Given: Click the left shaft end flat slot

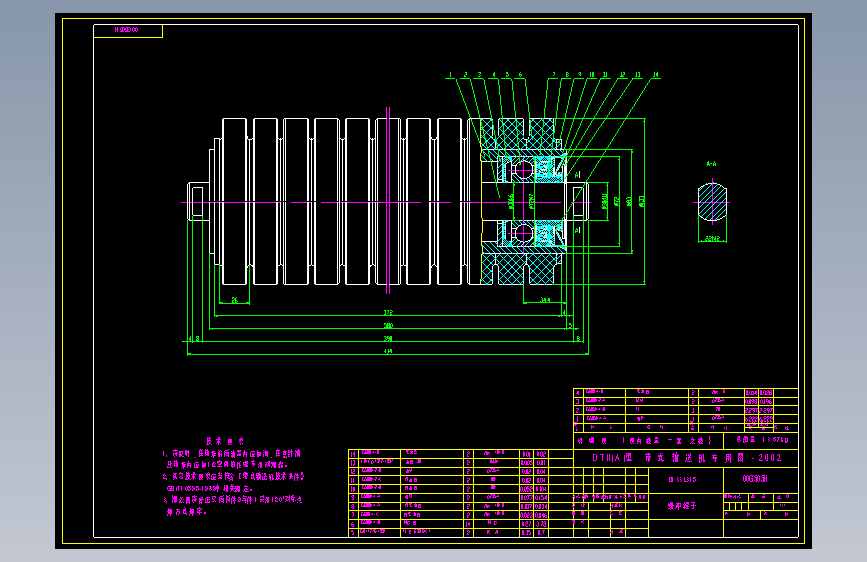Looking at the screenshot, I should pyautogui.click(x=197, y=202).
